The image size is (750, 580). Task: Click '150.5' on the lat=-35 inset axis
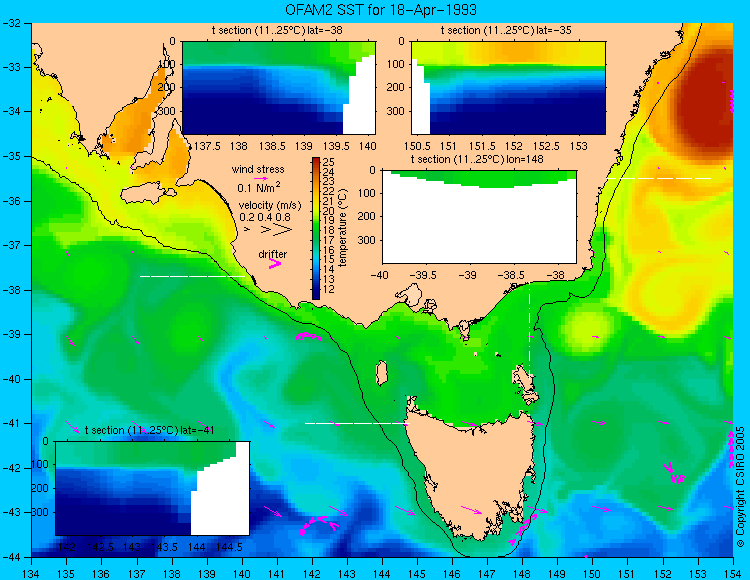click(418, 146)
